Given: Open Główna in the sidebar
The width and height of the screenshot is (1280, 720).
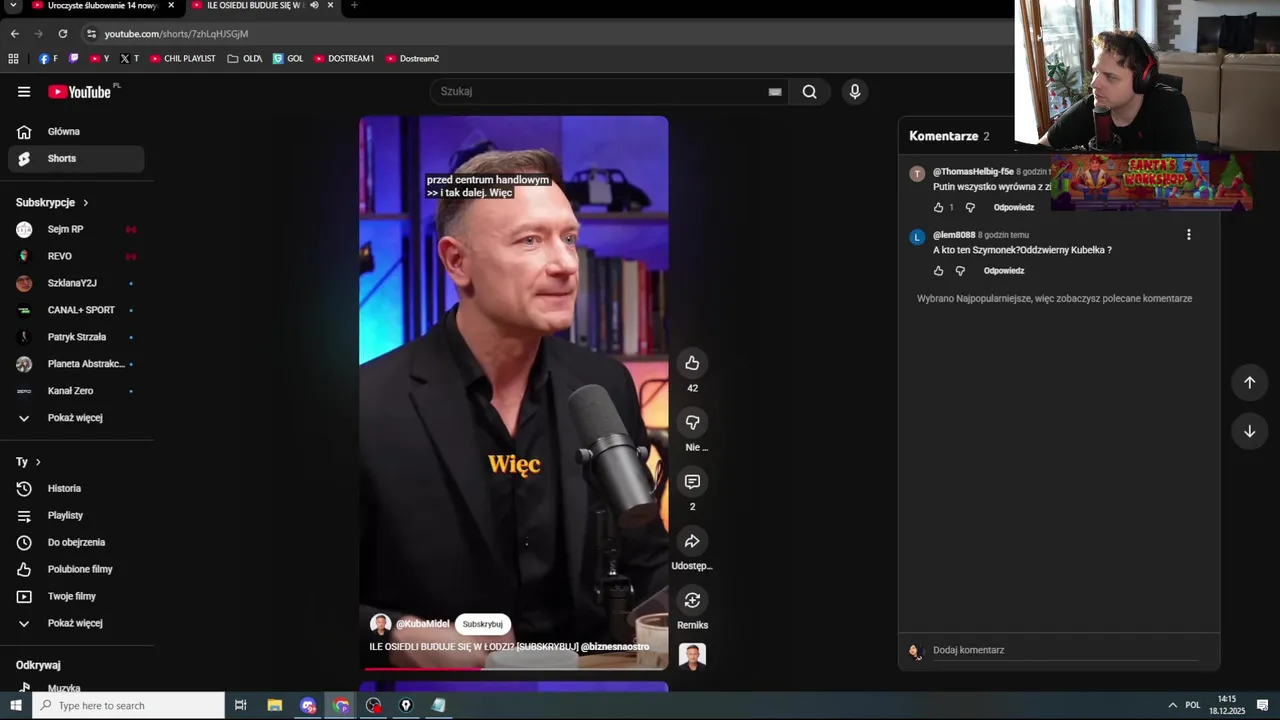Looking at the screenshot, I should tap(76, 132).
